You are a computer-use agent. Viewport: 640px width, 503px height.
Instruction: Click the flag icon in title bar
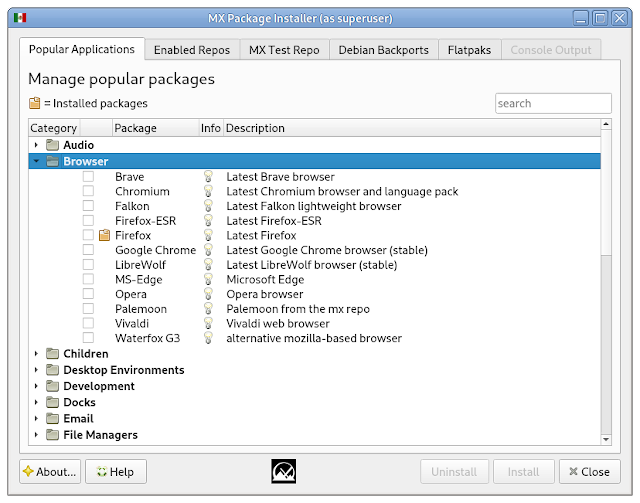[20, 18]
